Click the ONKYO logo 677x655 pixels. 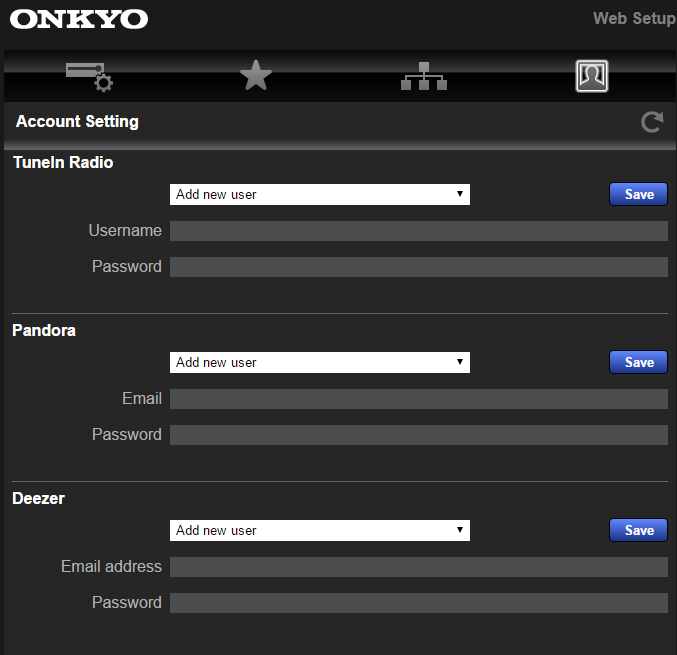tap(79, 19)
